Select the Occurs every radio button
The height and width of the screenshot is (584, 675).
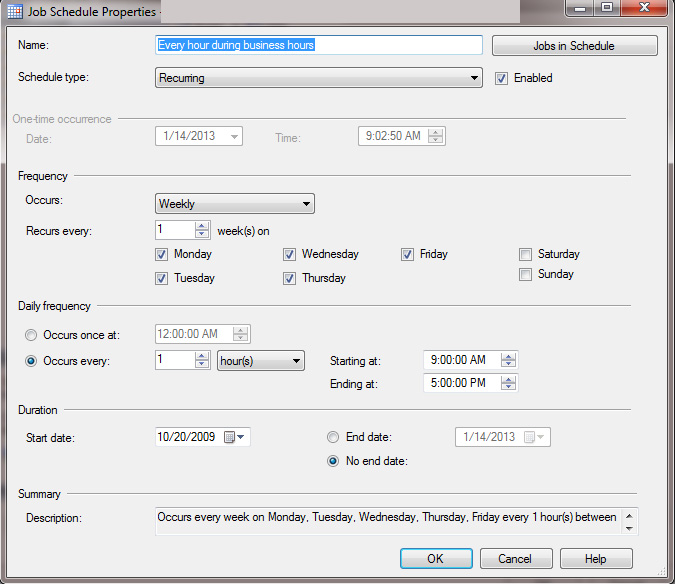31,361
